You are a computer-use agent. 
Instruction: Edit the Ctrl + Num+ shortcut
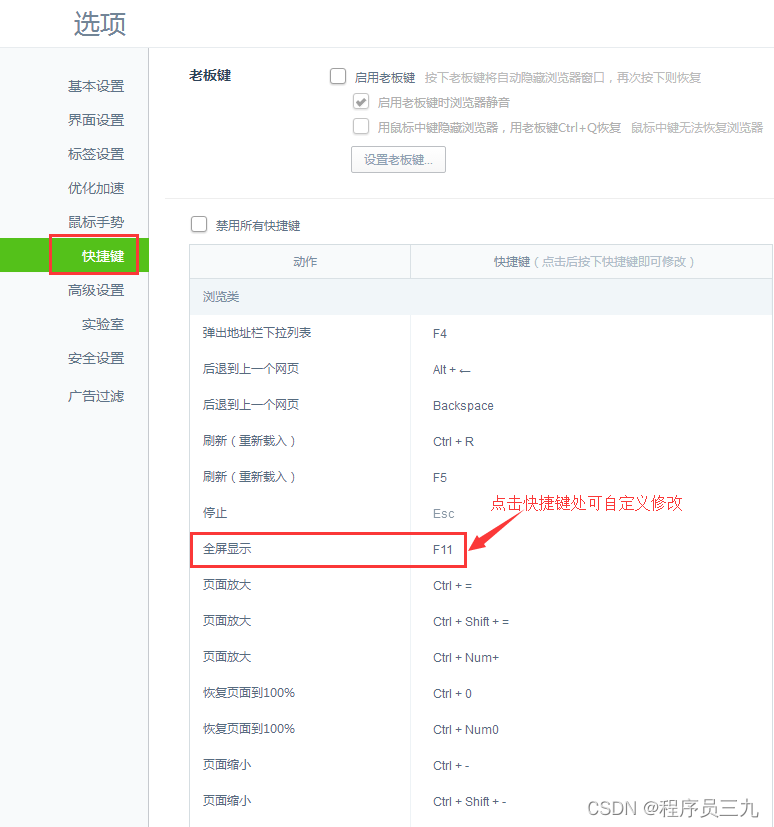pyautogui.click(x=466, y=658)
